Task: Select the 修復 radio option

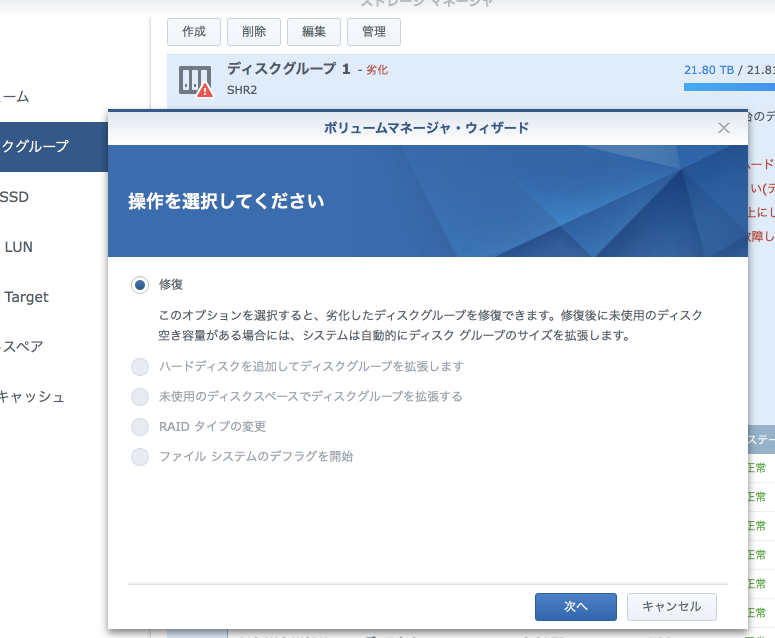Action: [x=140, y=285]
